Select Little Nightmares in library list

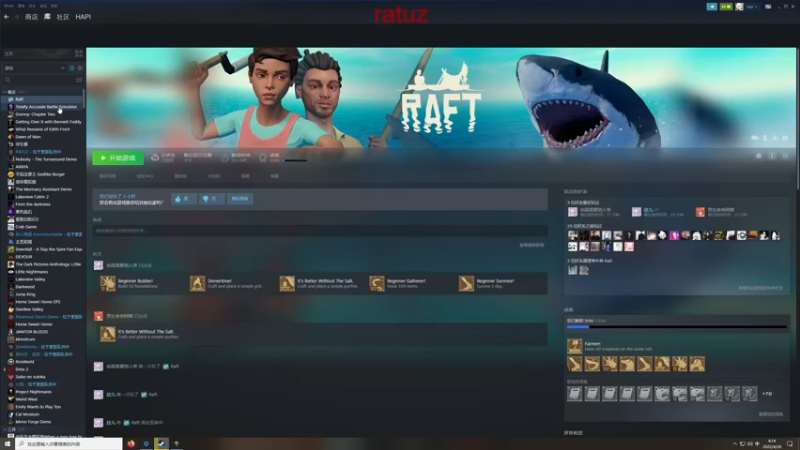pos(31,271)
